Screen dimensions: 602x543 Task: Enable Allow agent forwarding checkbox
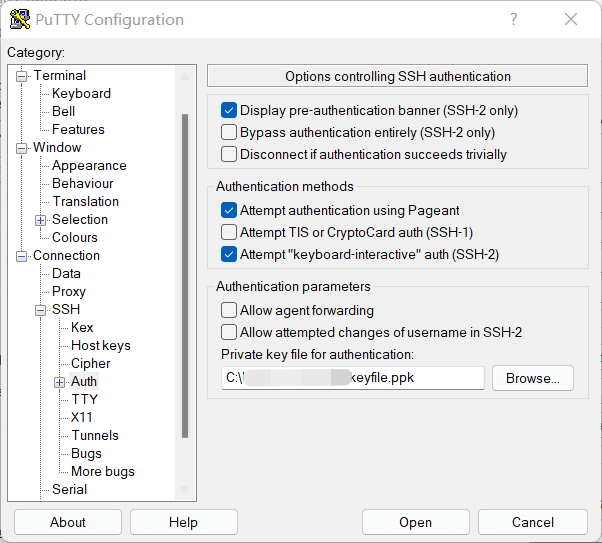pyautogui.click(x=229, y=310)
